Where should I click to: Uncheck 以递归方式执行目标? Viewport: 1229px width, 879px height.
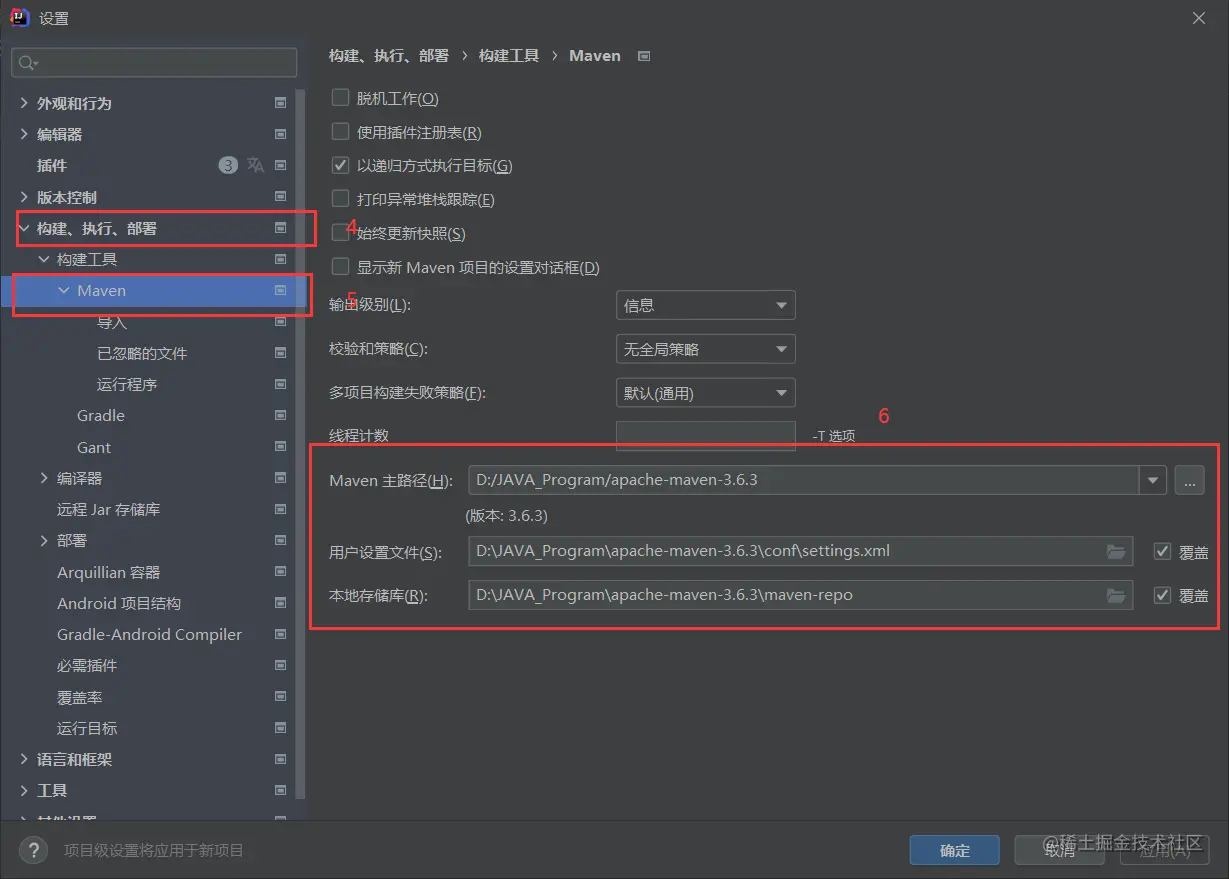click(x=340, y=166)
